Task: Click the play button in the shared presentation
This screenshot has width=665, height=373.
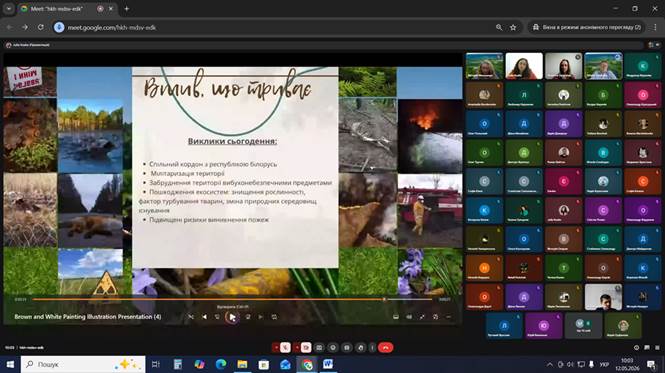Action: (232, 317)
